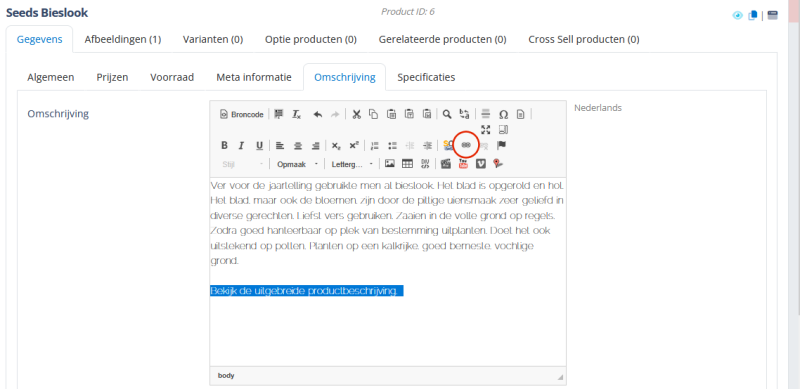The height and width of the screenshot is (389, 800).
Task: Decrease indent of paragraph
Action: [x=410, y=145]
